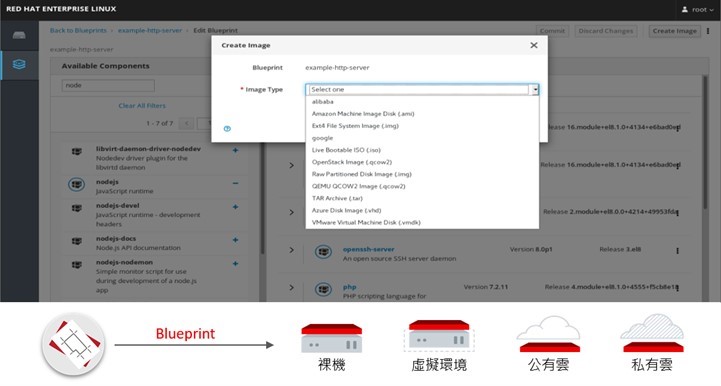This screenshot has height=386, width=721.
Task: Click the nodejs-docs package icon
Action: point(76,241)
